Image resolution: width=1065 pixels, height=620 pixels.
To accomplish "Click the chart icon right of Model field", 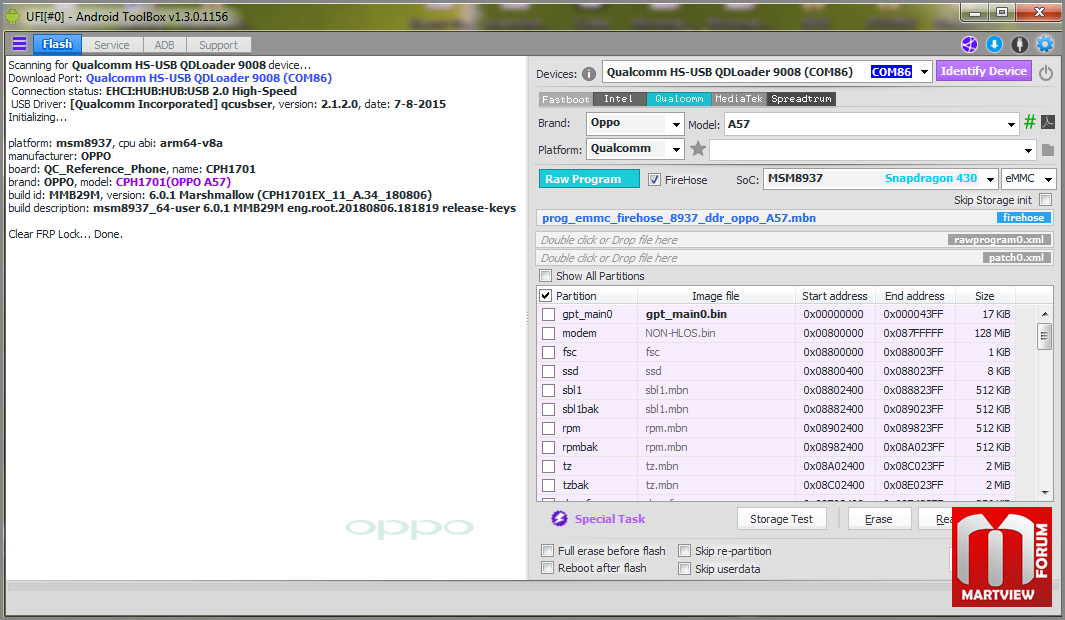I will pyautogui.click(x=1048, y=122).
